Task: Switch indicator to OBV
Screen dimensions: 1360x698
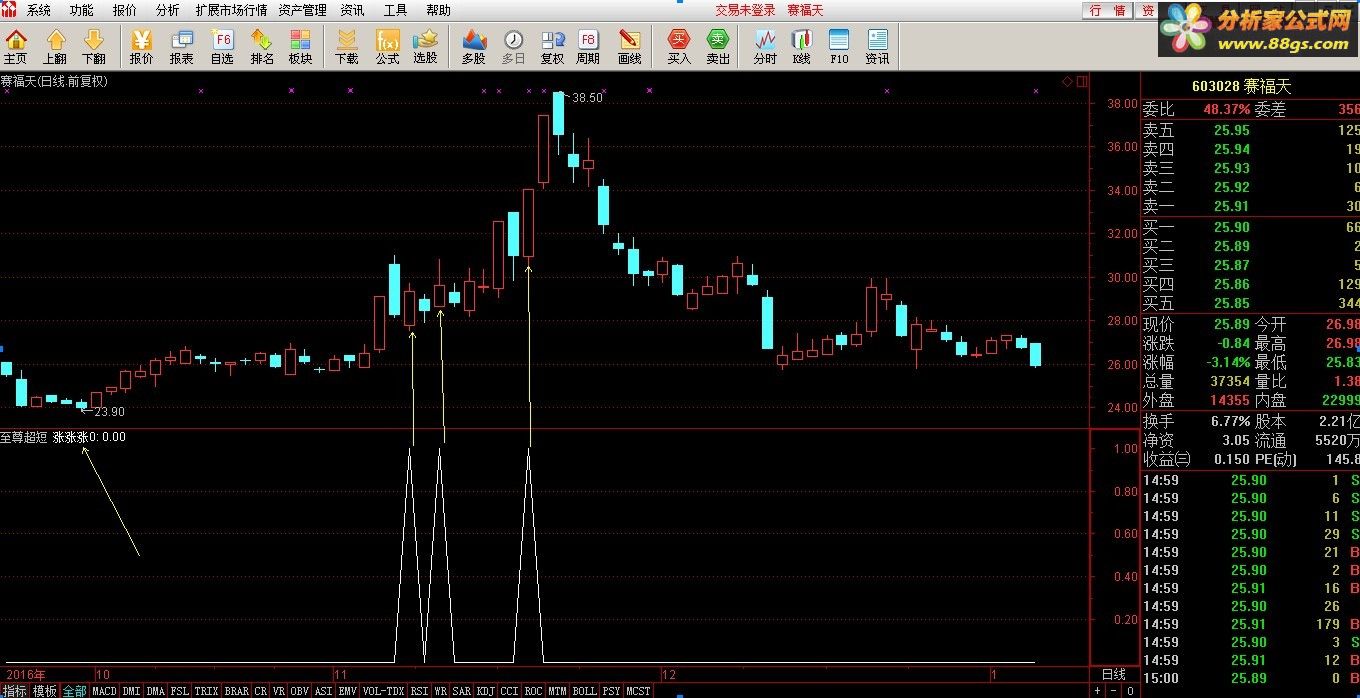Action: [x=299, y=691]
